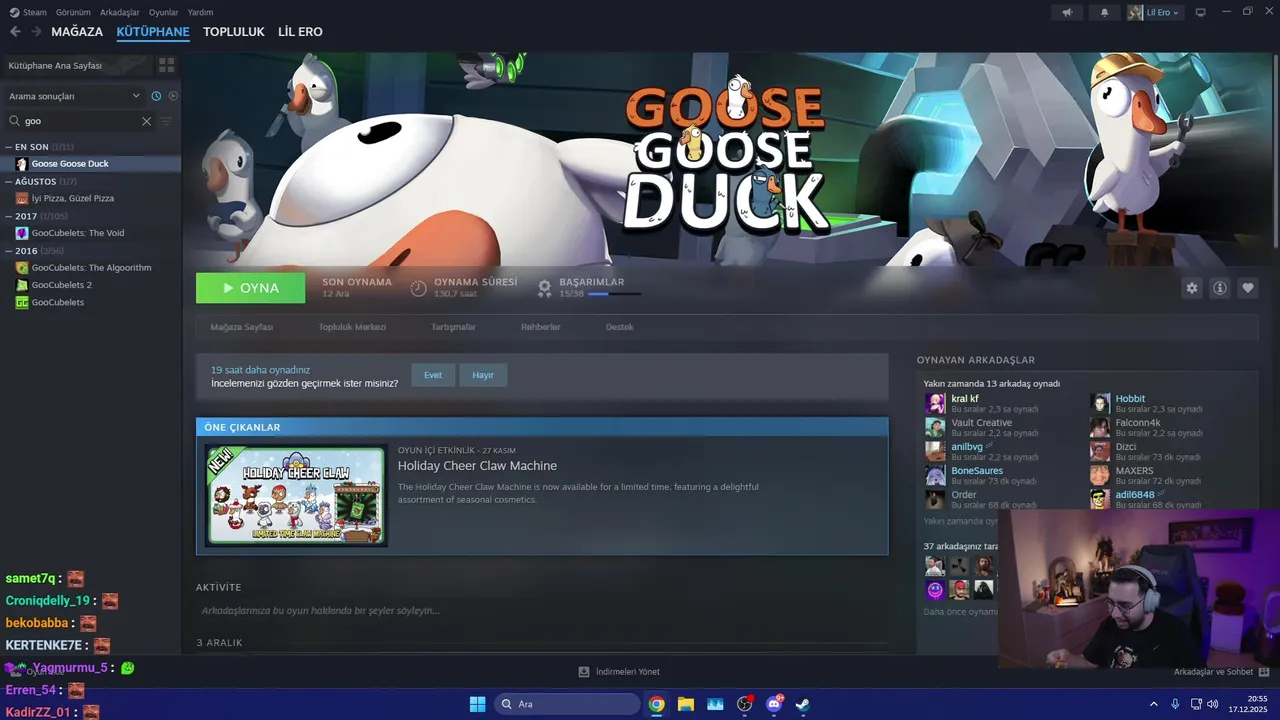Open the BAŞARIMLAR achievements progress
Viewport: 1280px width, 720px height.
(x=589, y=288)
